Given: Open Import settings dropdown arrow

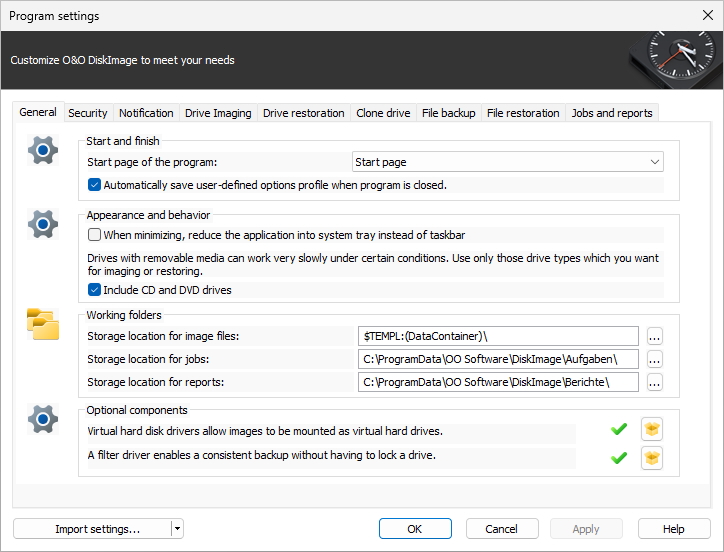Looking at the screenshot, I should (177, 528).
